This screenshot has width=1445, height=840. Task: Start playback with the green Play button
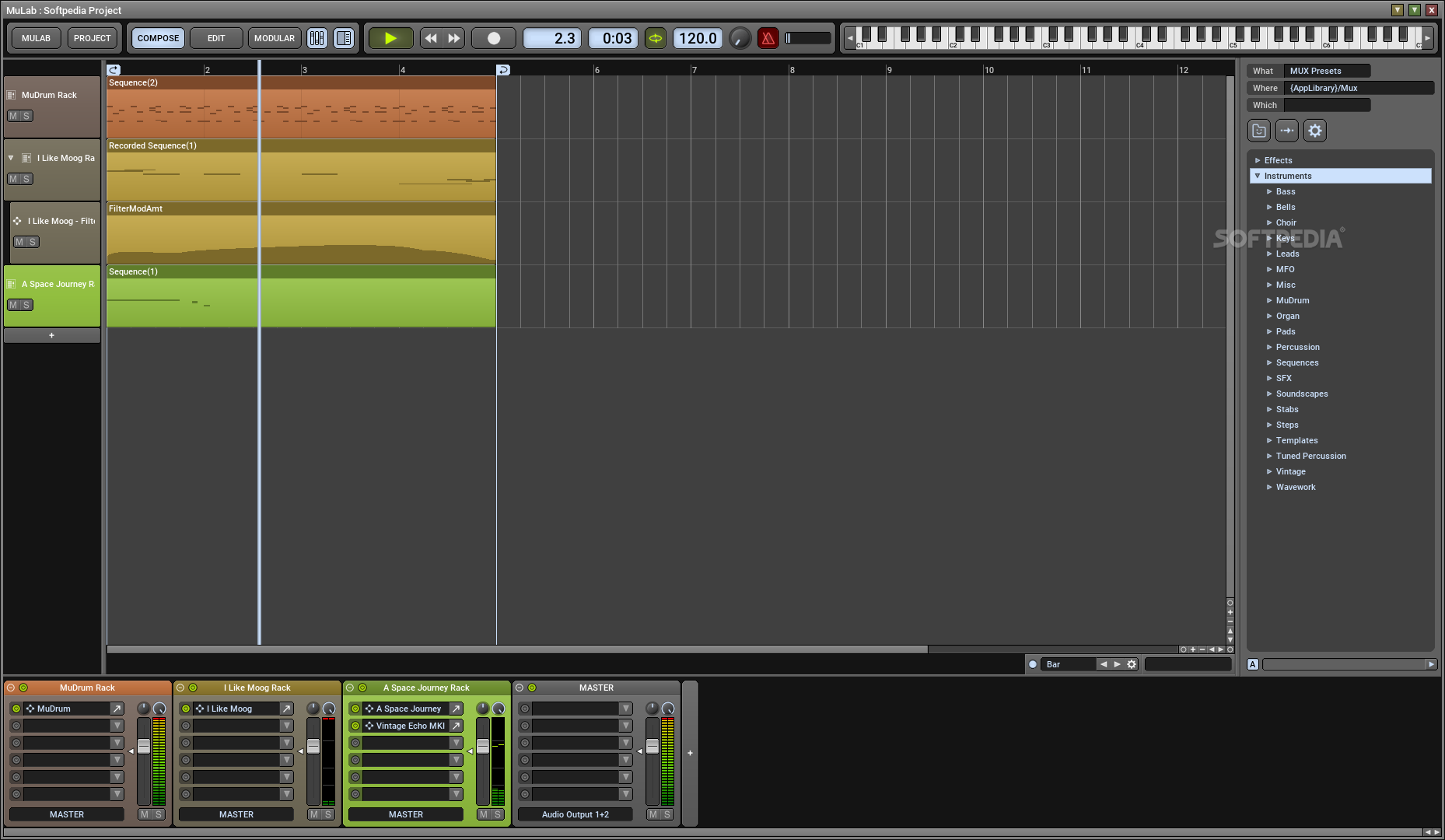click(390, 38)
